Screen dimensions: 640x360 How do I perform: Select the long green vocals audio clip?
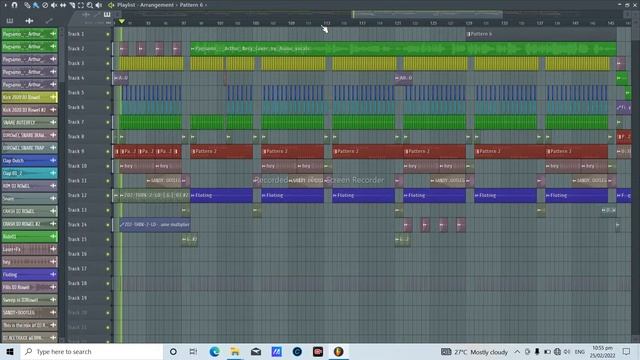403,49
